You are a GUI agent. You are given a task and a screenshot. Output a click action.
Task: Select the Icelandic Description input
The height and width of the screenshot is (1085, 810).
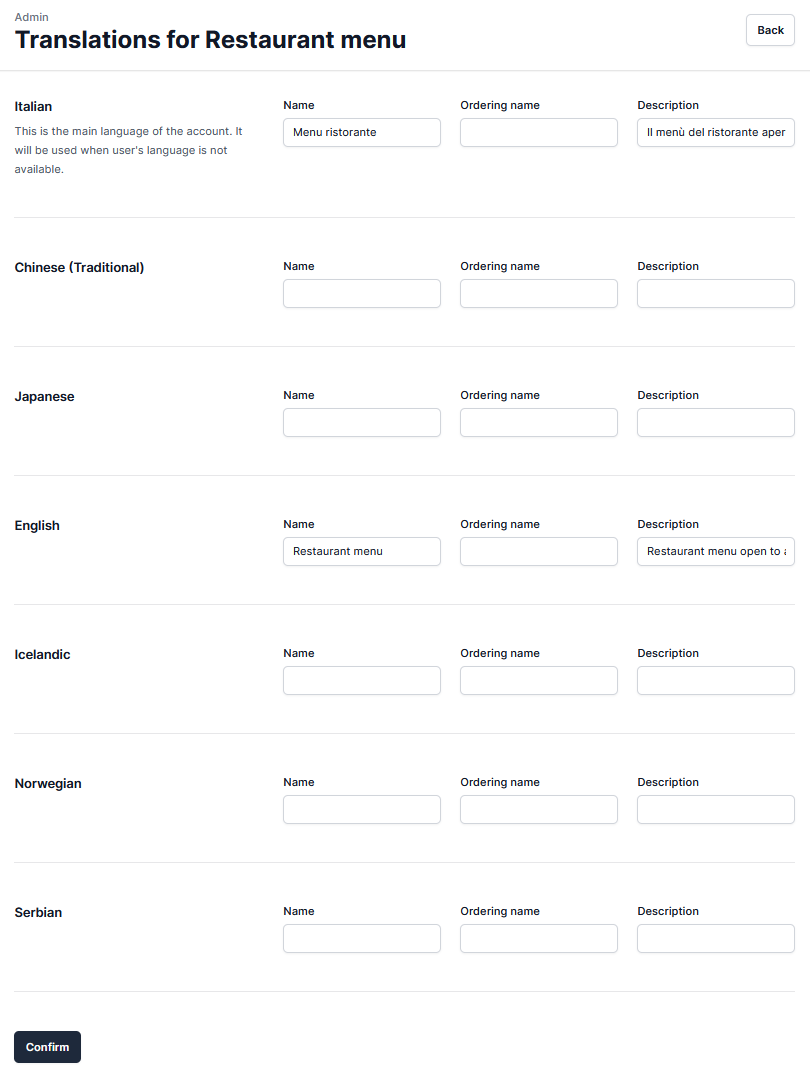pos(716,681)
